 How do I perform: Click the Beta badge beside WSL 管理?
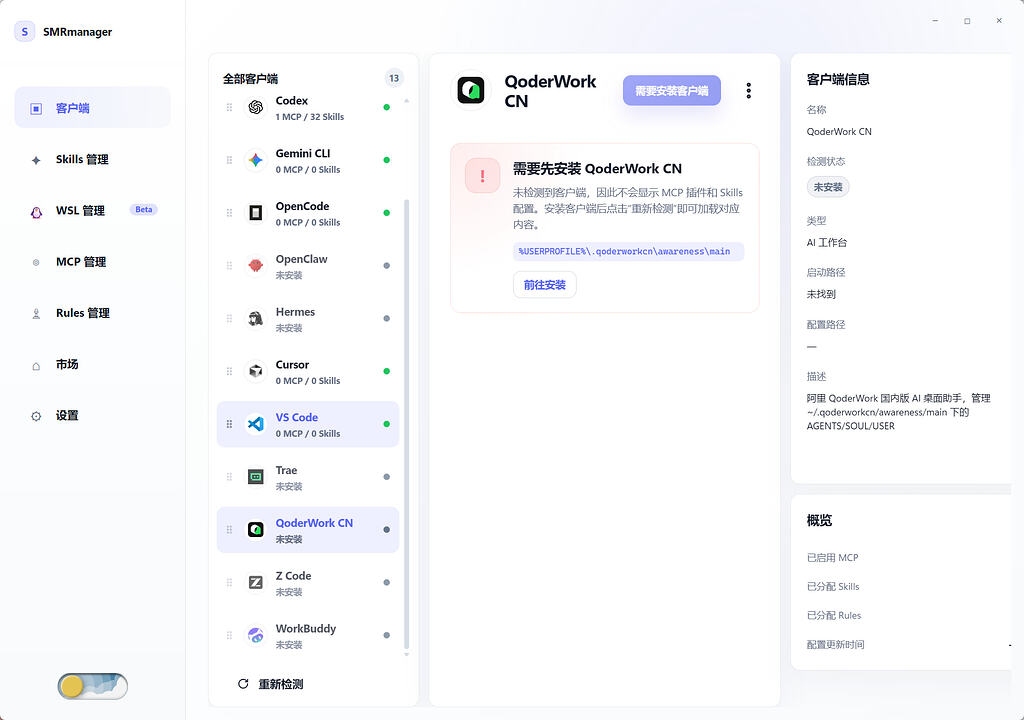144,210
